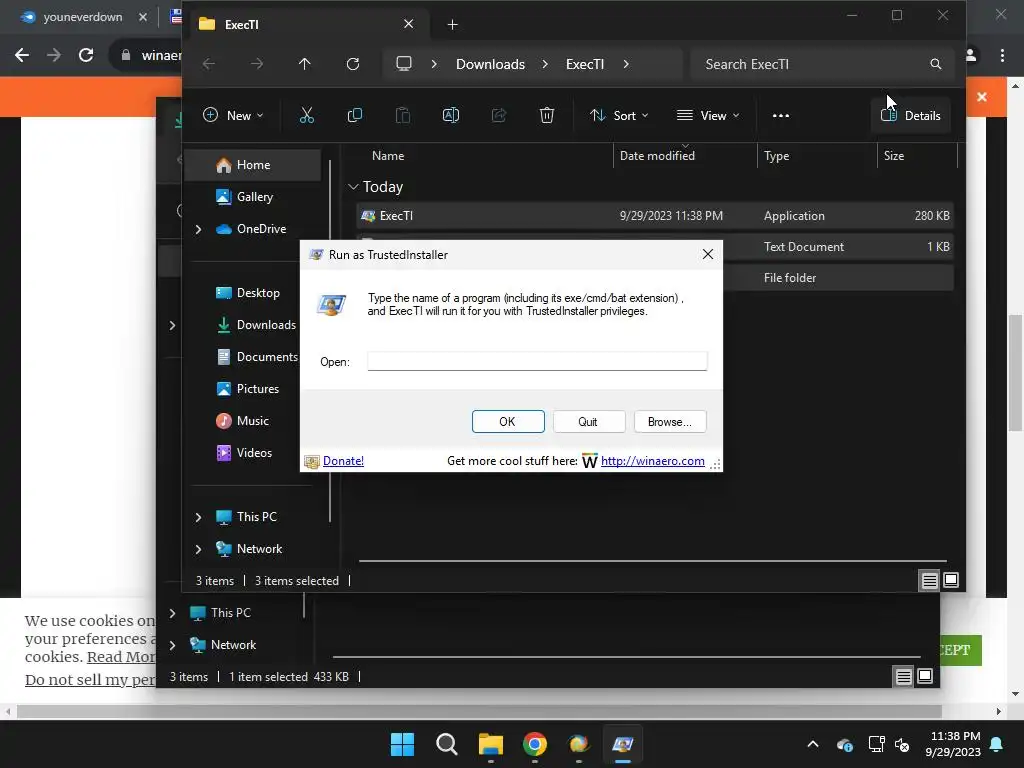This screenshot has height=768, width=1024.
Task: Select the ExecTI Application file row
Action: pyautogui.click(x=654, y=216)
